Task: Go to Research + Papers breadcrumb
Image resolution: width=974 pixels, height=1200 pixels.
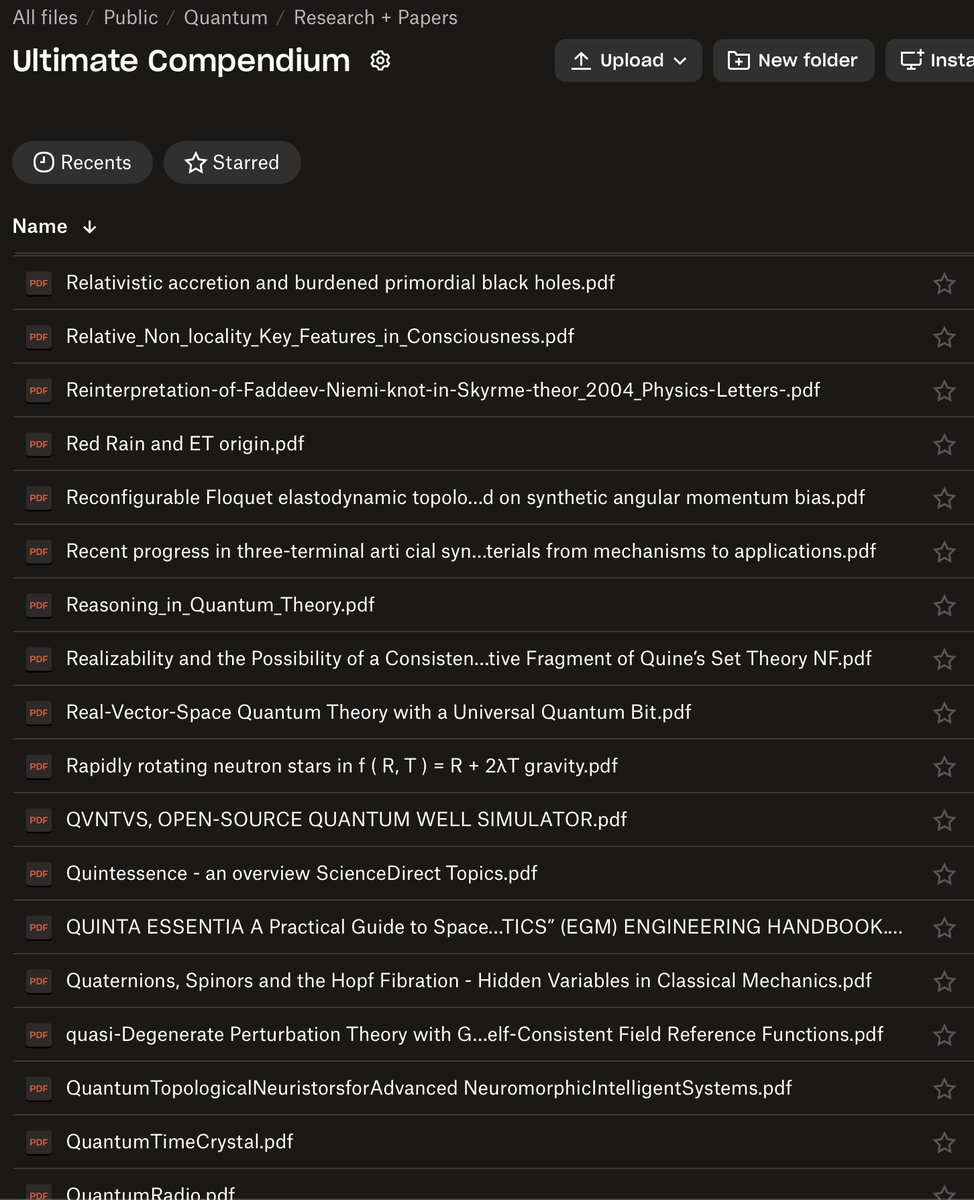Action: tap(375, 17)
